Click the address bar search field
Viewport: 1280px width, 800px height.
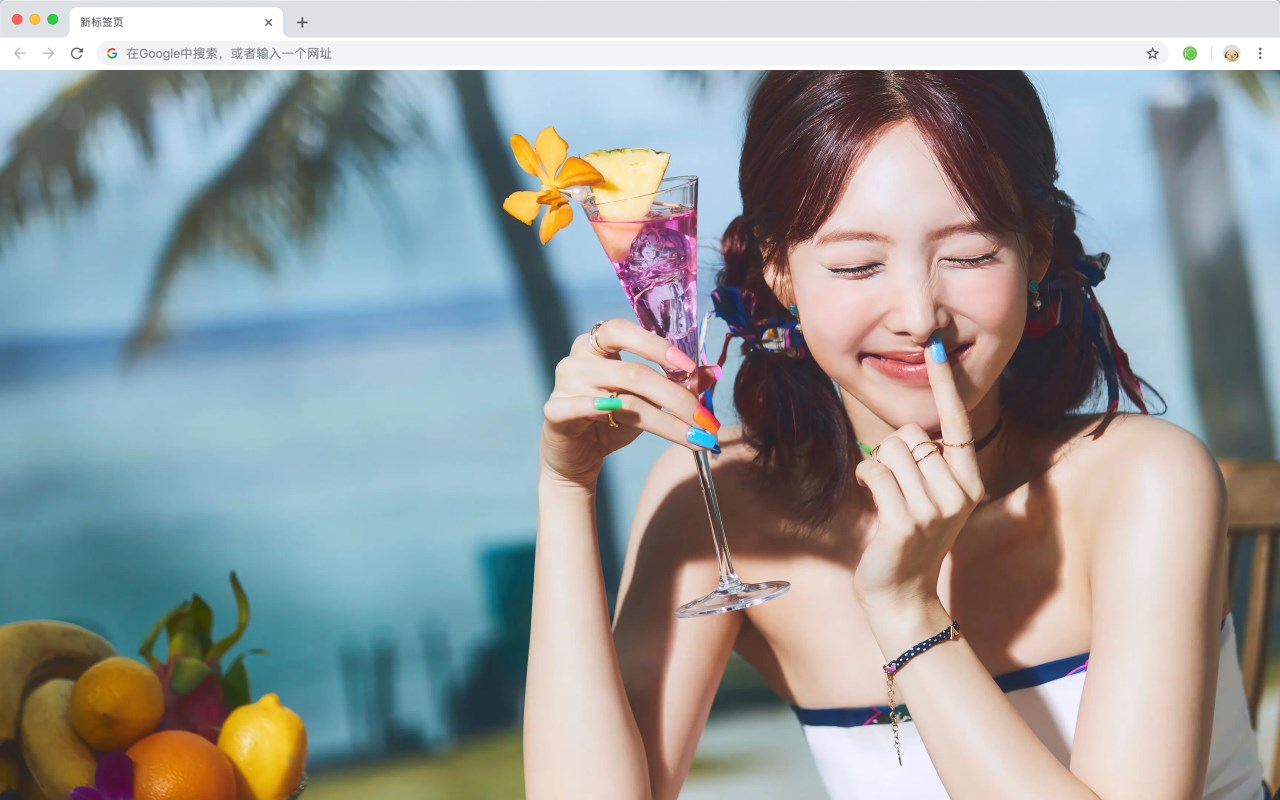coord(632,53)
